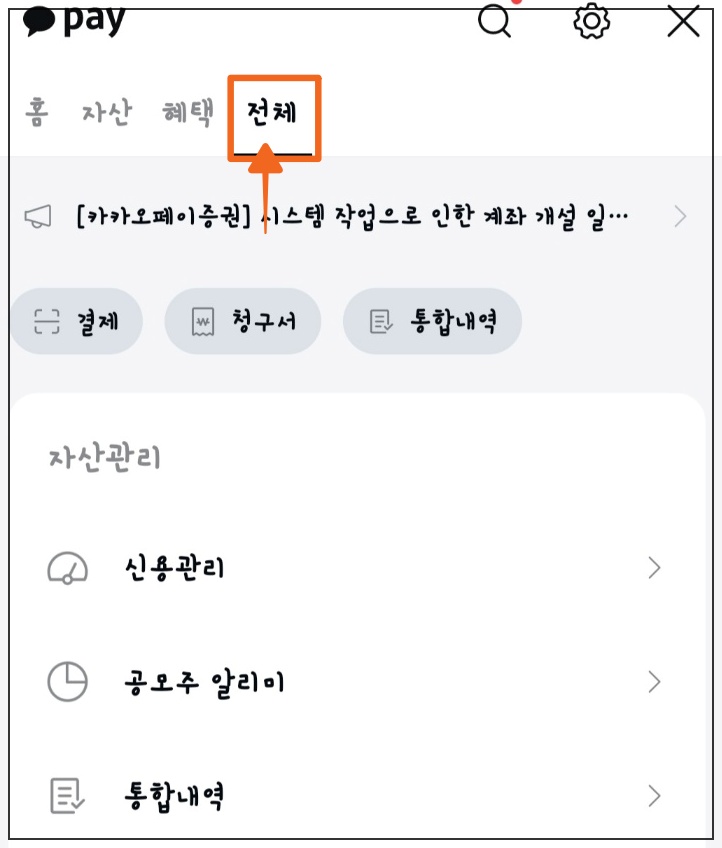This screenshot has width=722, height=848.
Task: Open 공모주 알리미 via its chevron
Action: (x=655, y=682)
